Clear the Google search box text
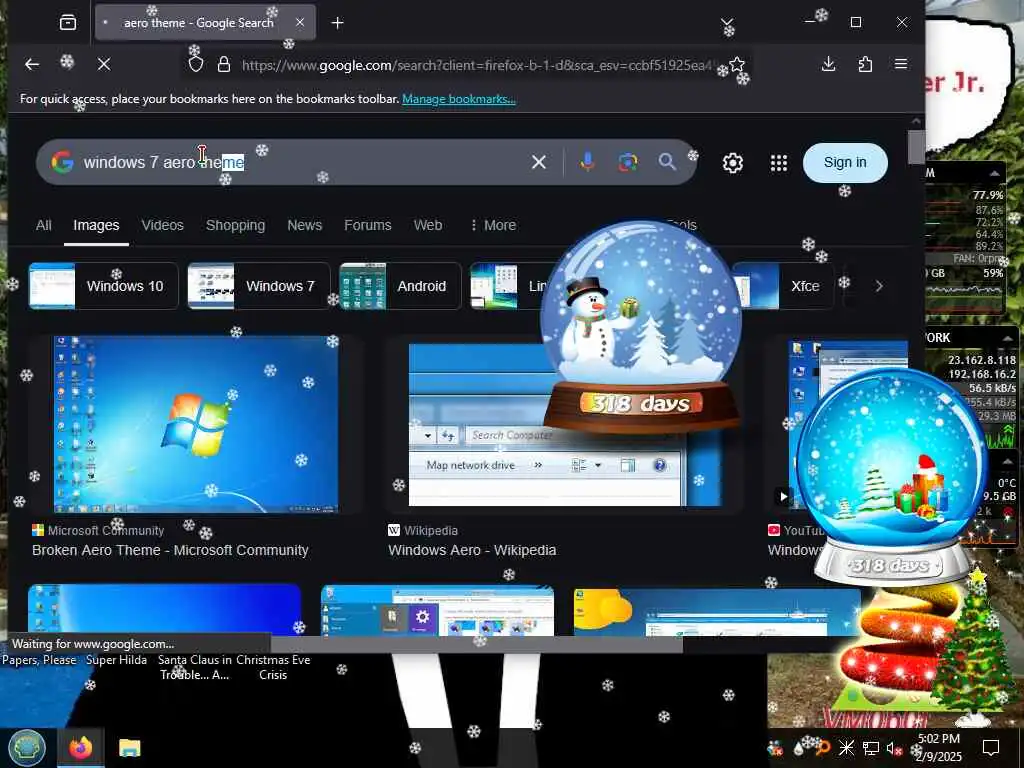Screen dimensions: 1024x768 click(x=539, y=162)
